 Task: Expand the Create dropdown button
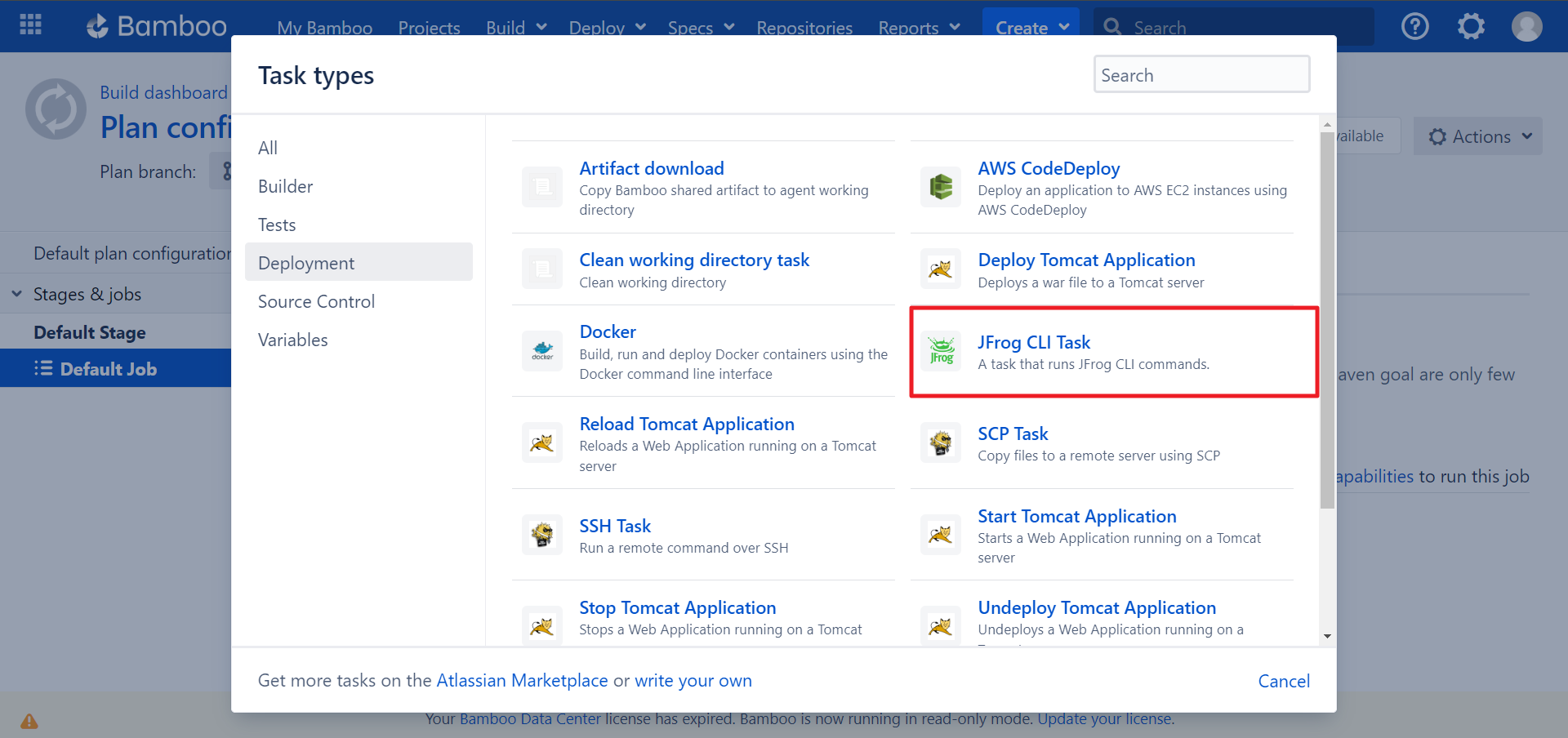coord(1031,27)
